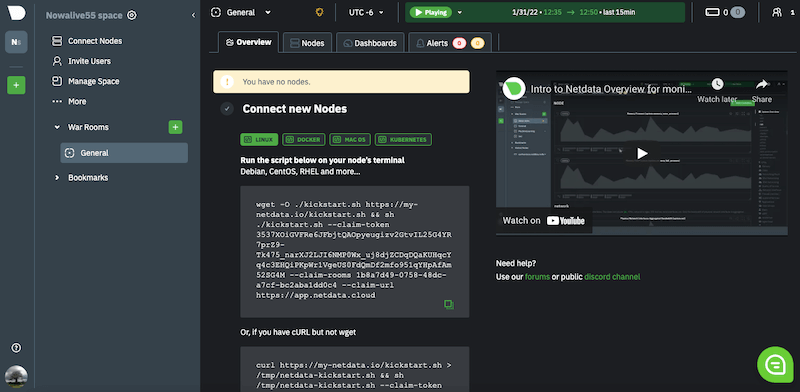Select the DOCKER install option

click(304, 139)
